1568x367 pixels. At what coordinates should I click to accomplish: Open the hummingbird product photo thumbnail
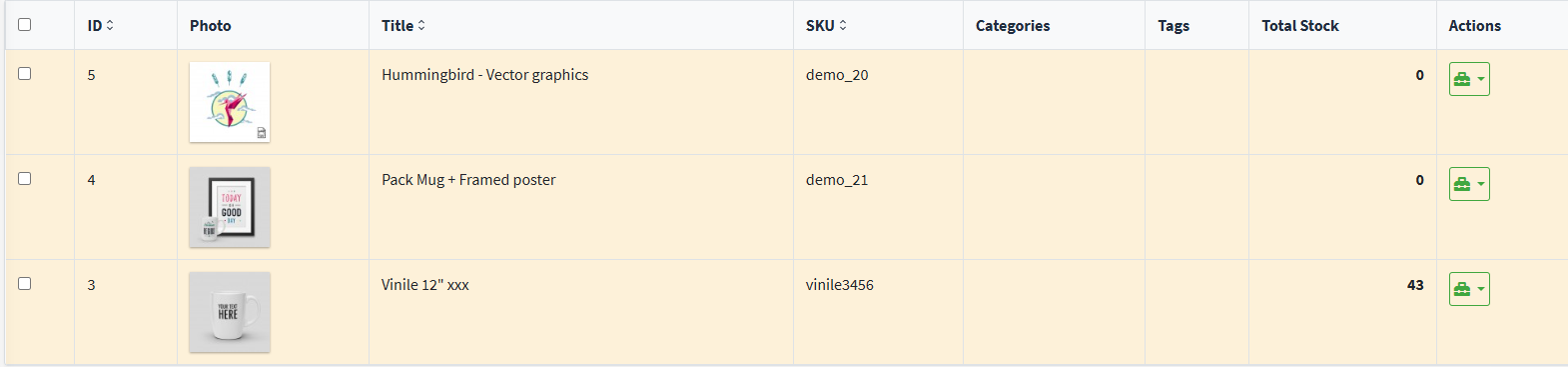pyautogui.click(x=230, y=102)
